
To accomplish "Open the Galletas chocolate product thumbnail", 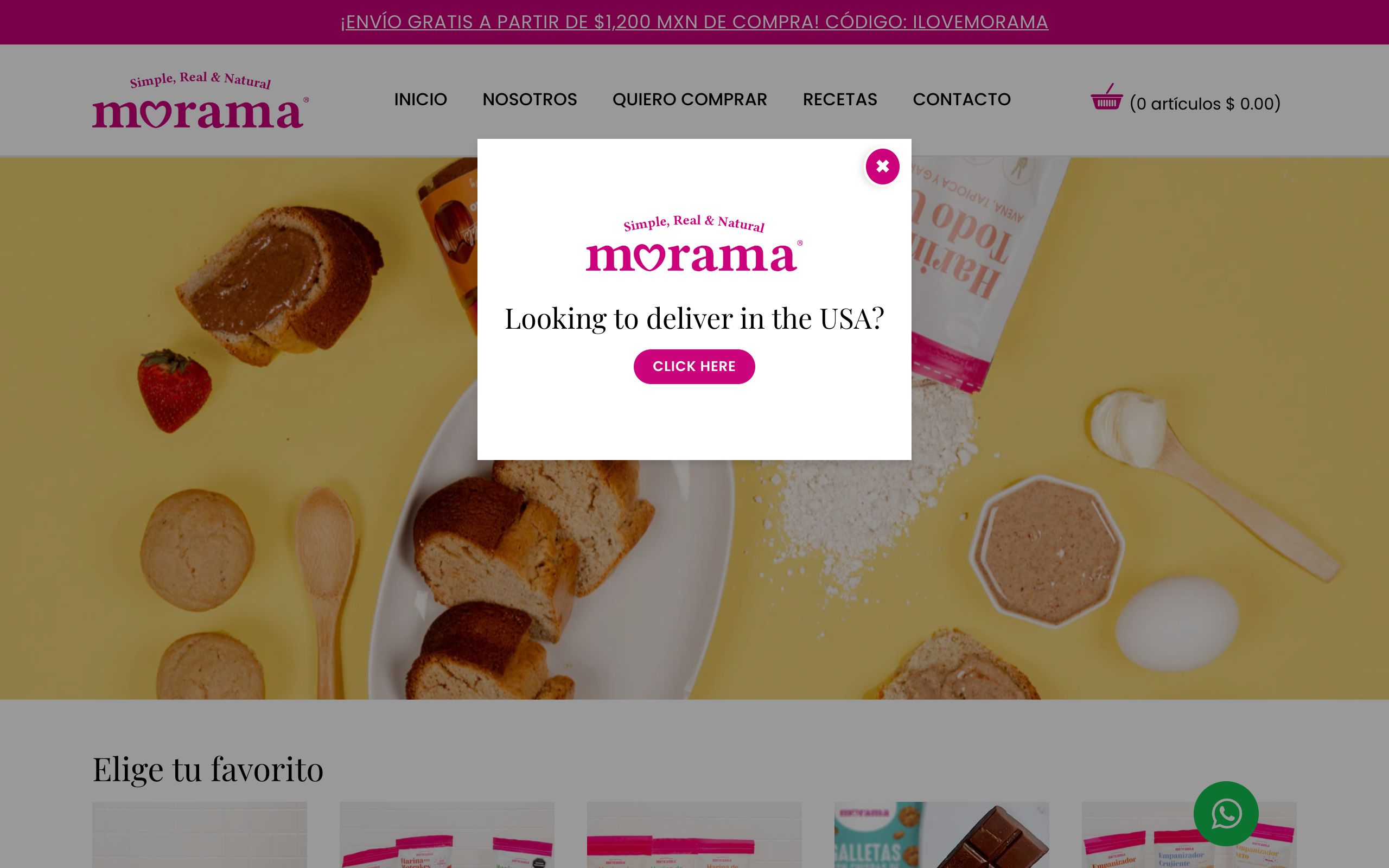I will click(941, 835).
